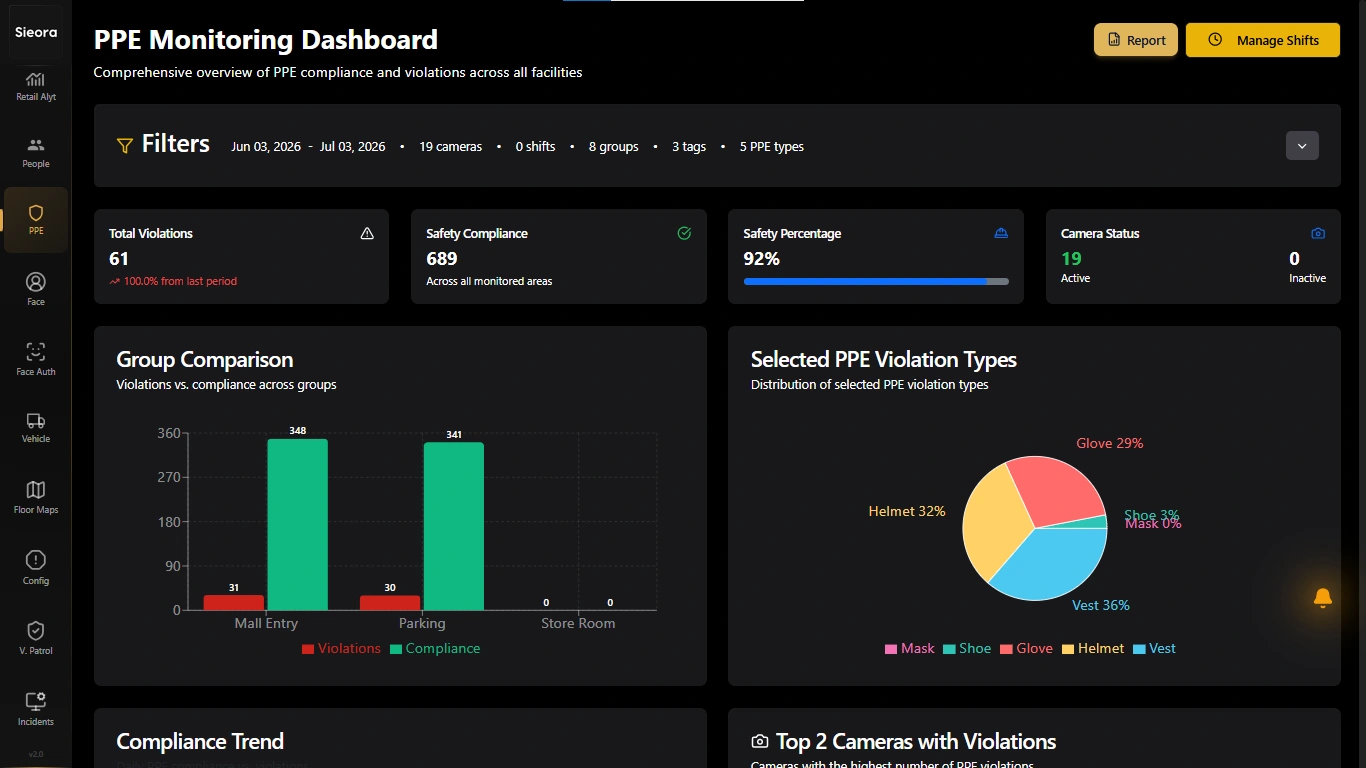Click the Safety Compliance check icon
This screenshot has height=768, width=1366.
pos(684,233)
